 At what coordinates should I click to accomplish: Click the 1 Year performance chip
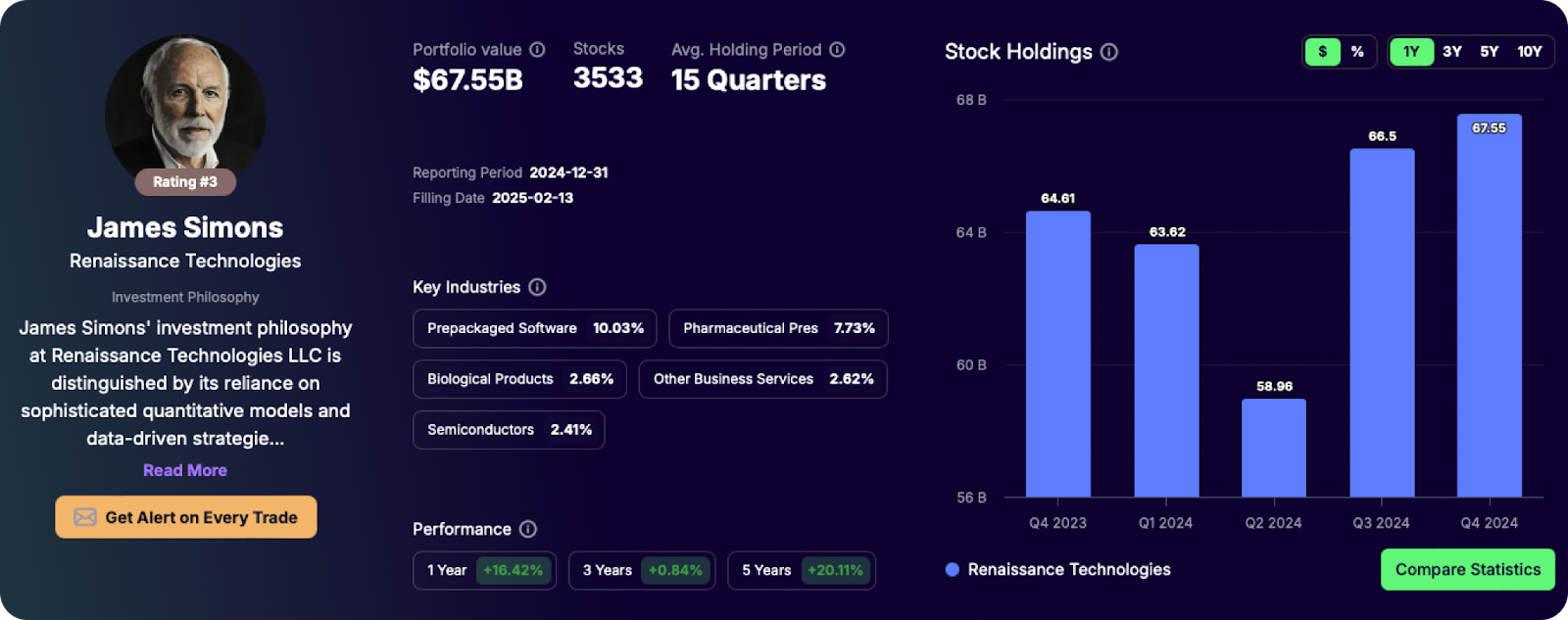485,570
